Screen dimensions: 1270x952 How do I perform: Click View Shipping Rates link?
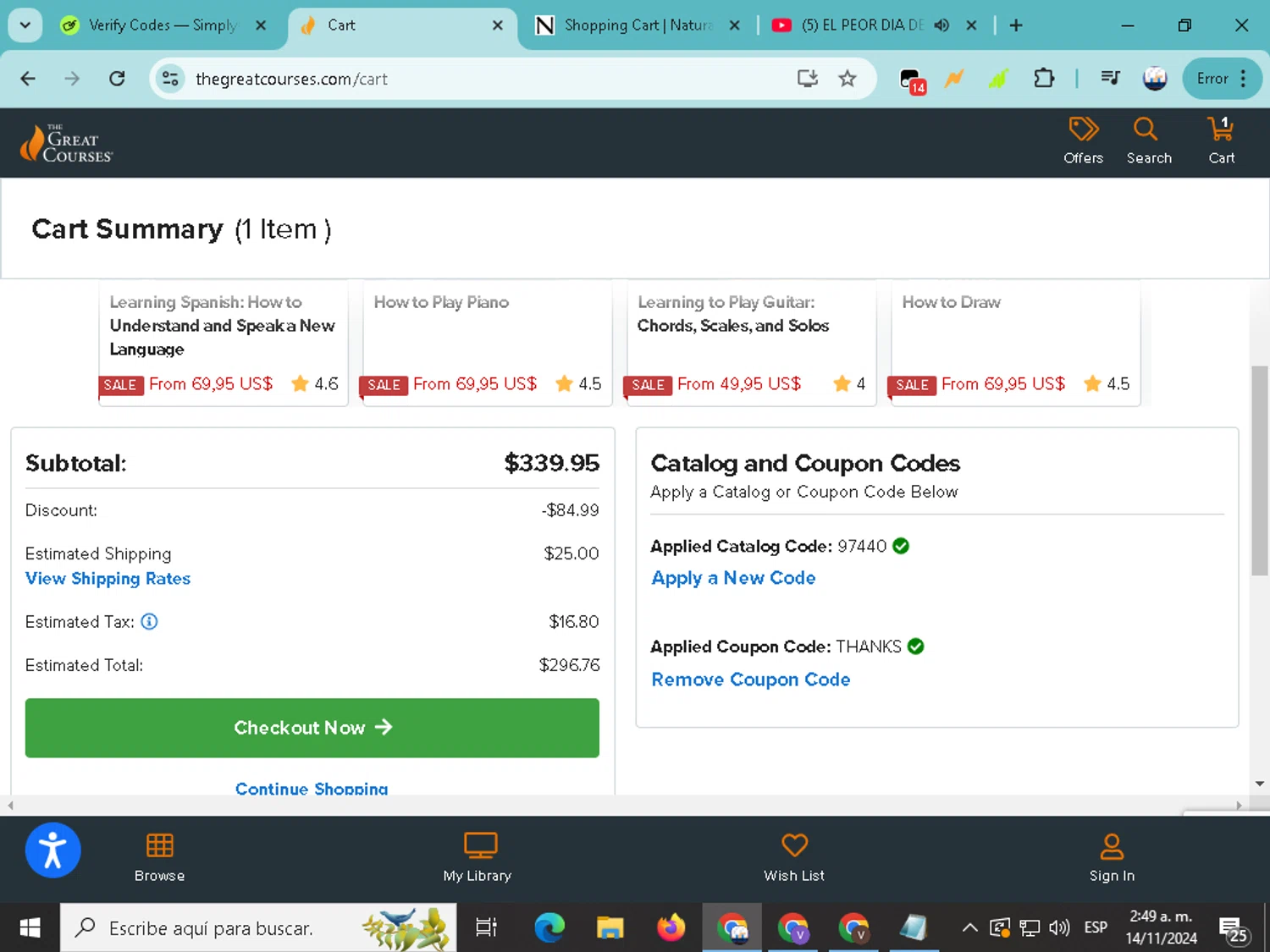[108, 579]
